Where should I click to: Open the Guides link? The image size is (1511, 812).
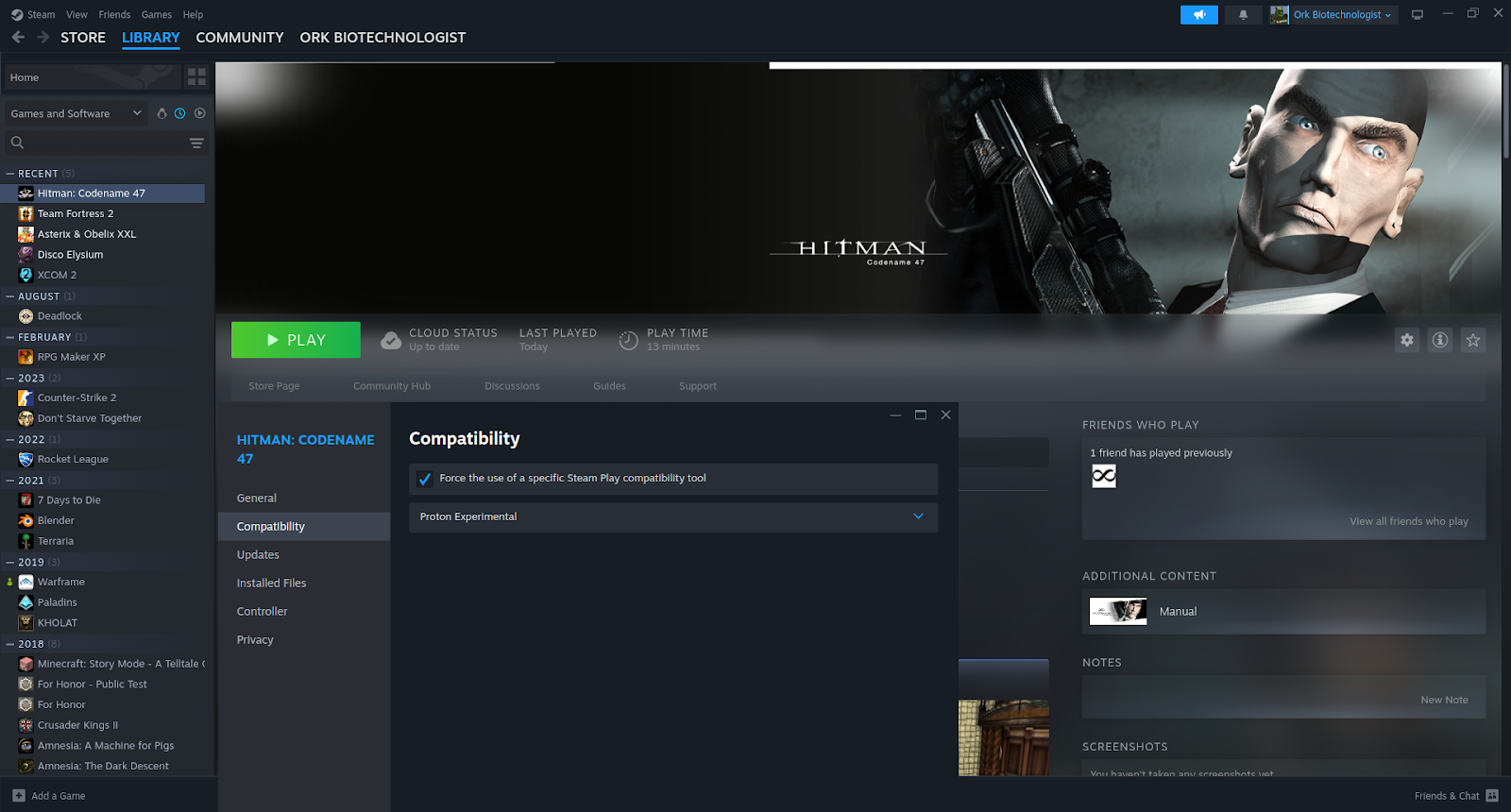609,386
